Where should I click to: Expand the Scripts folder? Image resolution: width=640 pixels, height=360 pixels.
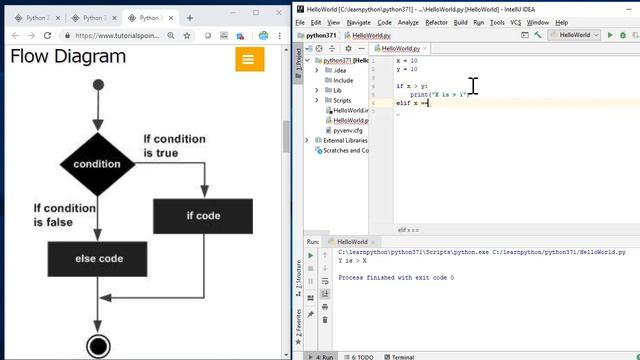coord(317,100)
